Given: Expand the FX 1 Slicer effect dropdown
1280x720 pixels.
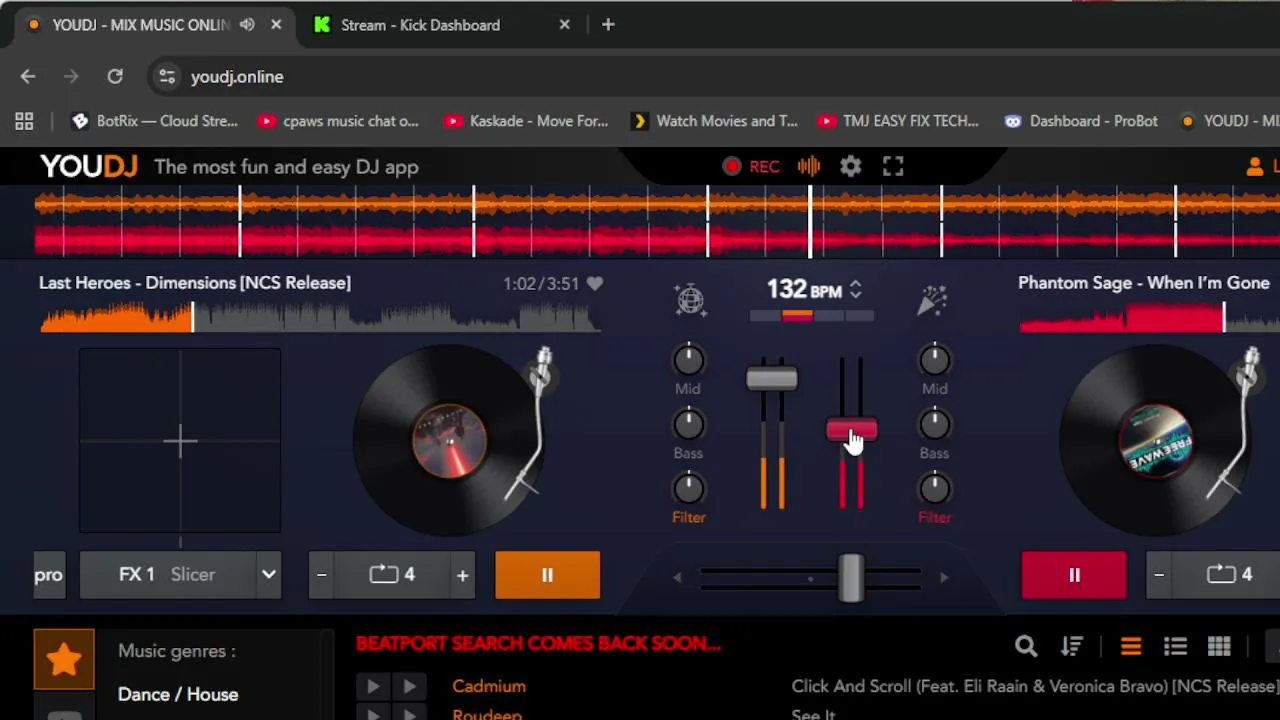Looking at the screenshot, I should click(x=268, y=575).
